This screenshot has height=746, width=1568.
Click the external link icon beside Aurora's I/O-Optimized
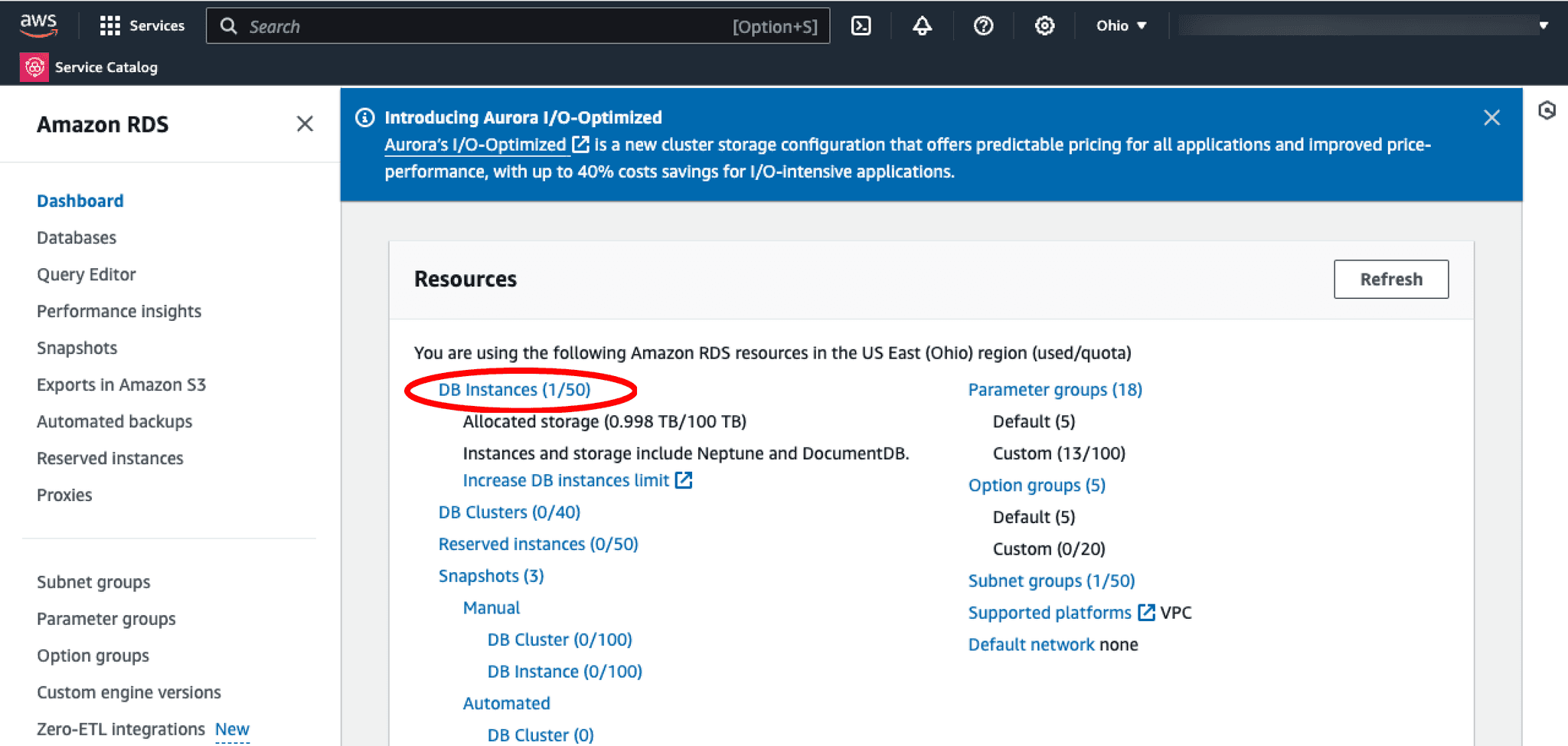point(581,144)
